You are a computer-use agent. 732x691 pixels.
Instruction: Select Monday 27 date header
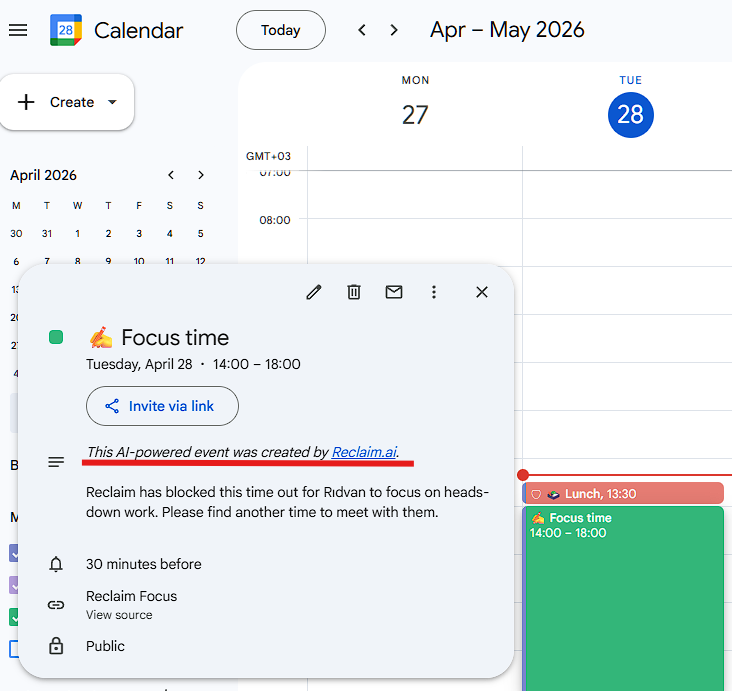415,115
